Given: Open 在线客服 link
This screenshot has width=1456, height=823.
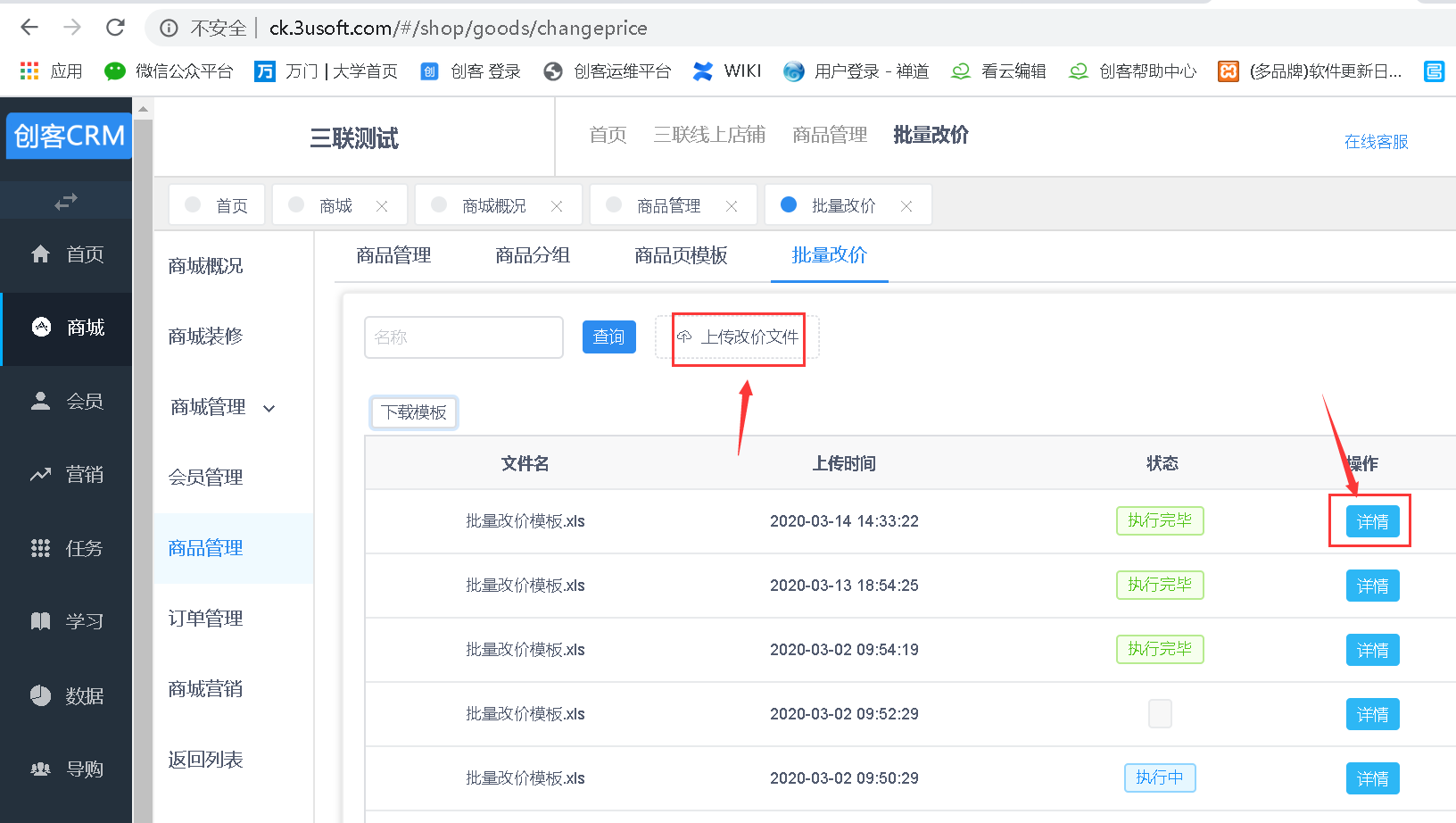Looking at the screenshot, I should click(x=1376, y=142).
